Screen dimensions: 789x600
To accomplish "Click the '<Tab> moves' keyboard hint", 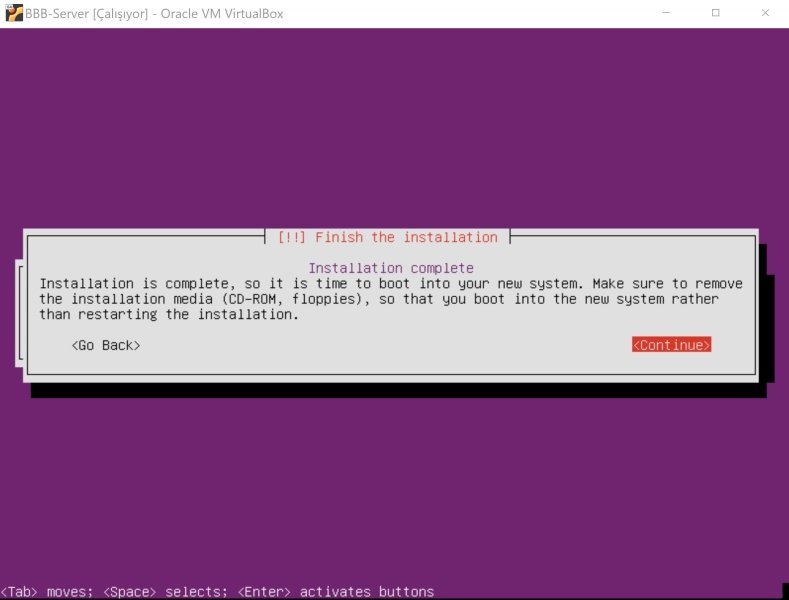I will [x=46, y=591].
